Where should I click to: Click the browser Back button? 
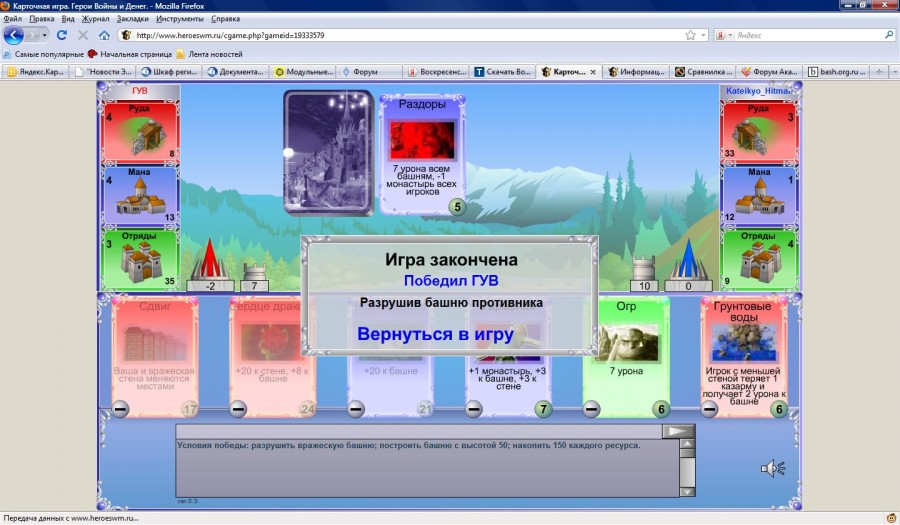(13, 35)
